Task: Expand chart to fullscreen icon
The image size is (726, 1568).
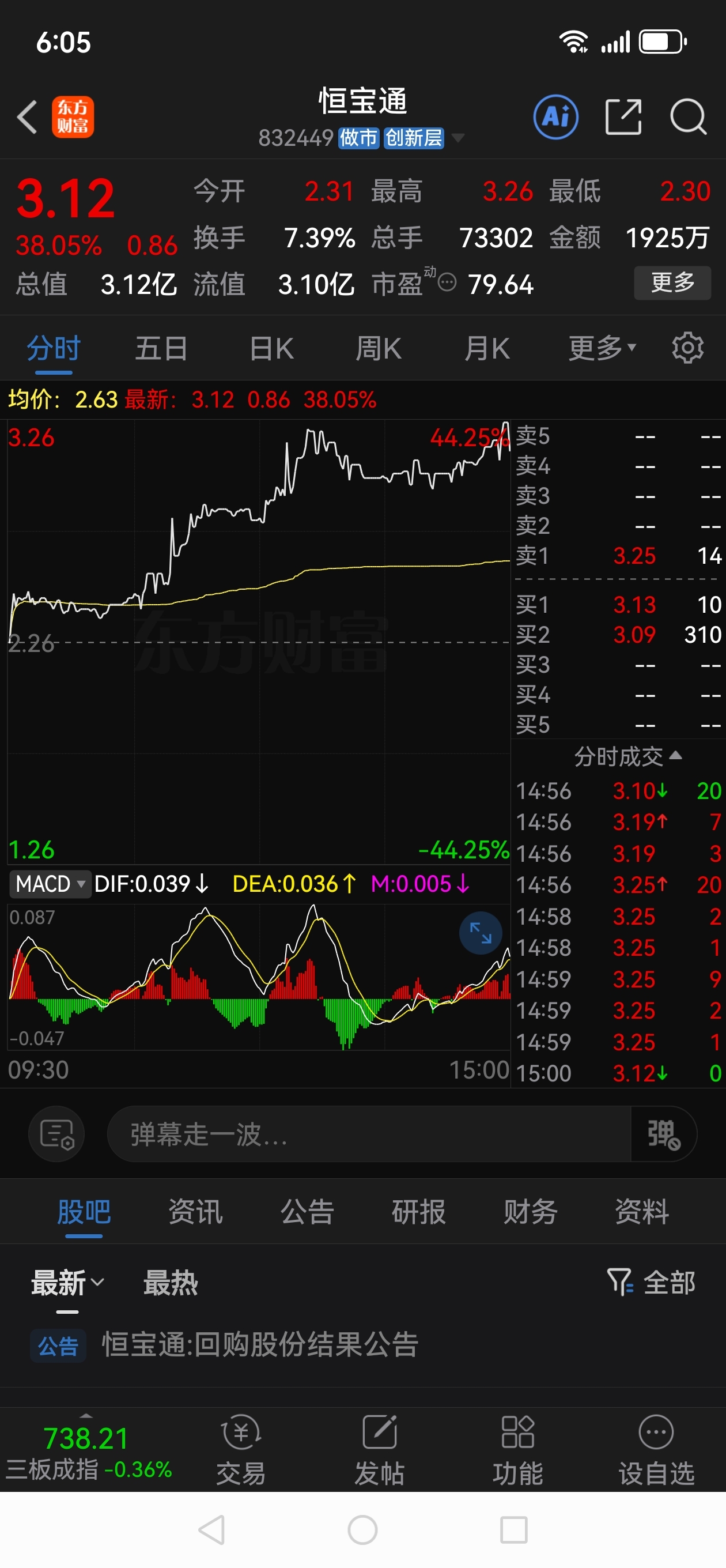Action: coord(480,933)
